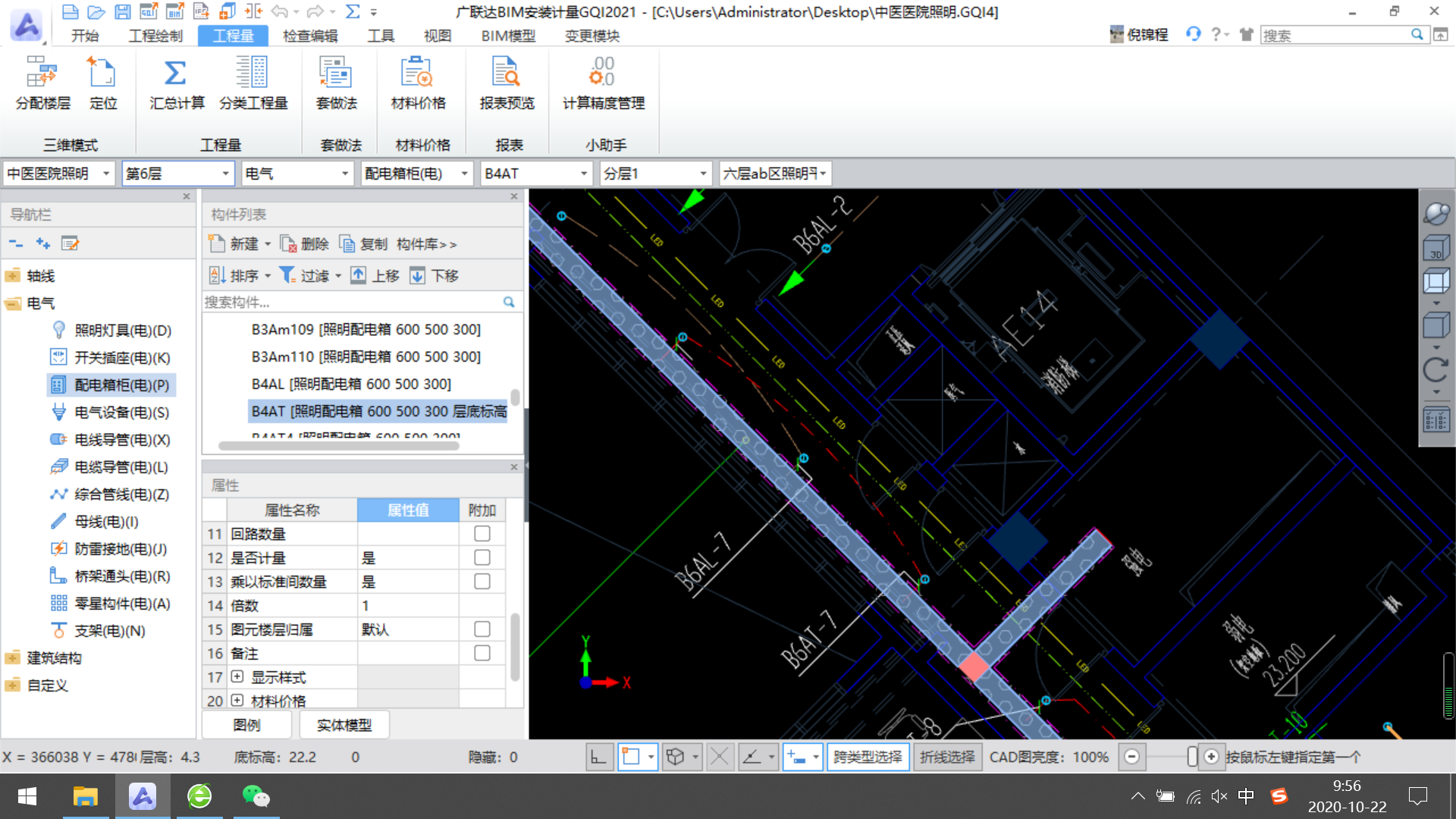1456x819 pixels.
Task: Open the 配电箱柜(电) type dropdown
Action: (x=417, y=174)
